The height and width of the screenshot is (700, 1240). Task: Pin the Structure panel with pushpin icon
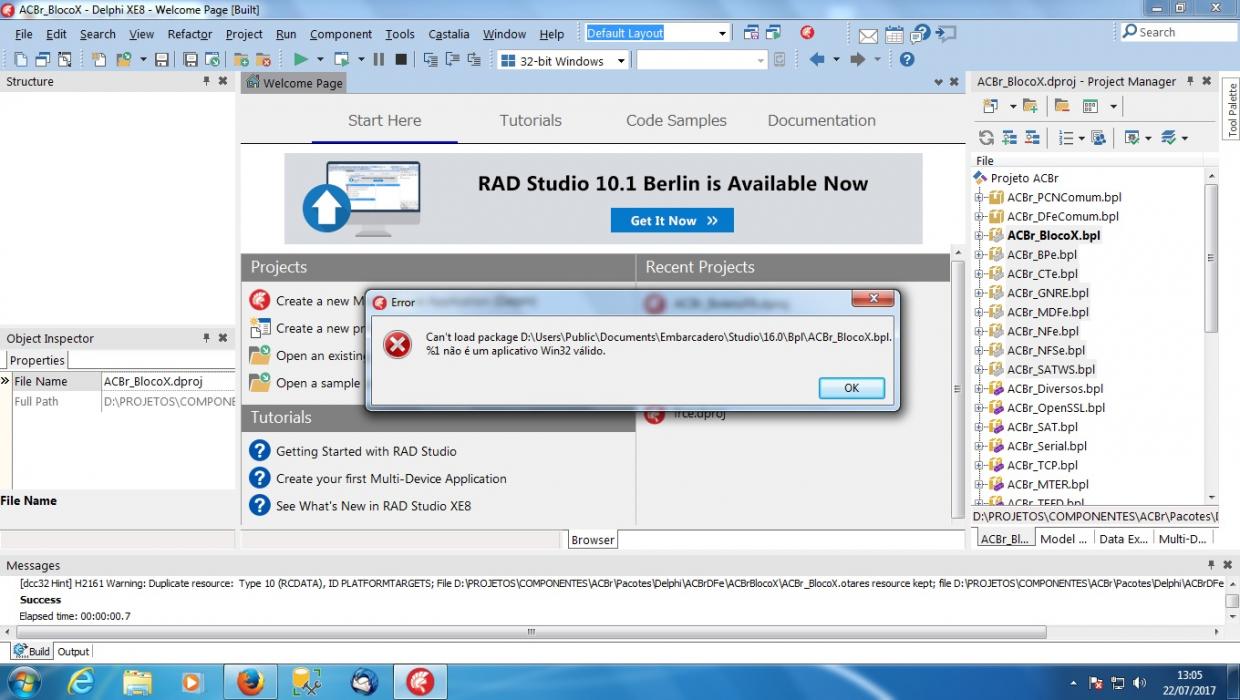pos(207,81)
